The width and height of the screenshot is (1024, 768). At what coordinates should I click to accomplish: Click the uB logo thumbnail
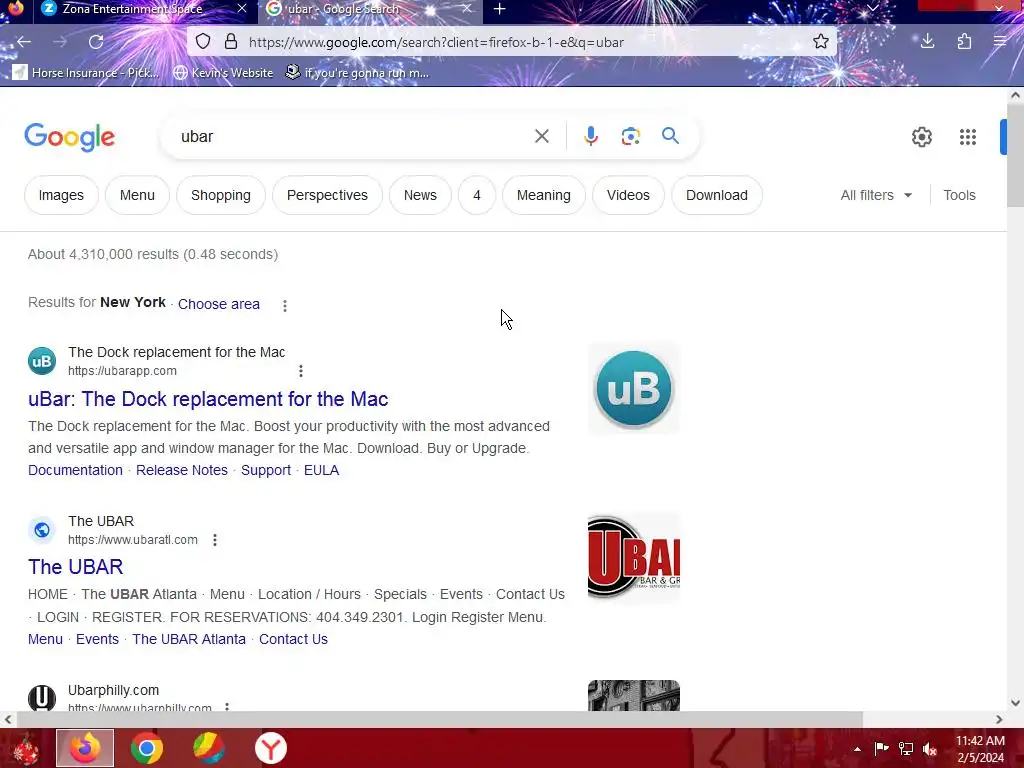(x=633, y=388)
